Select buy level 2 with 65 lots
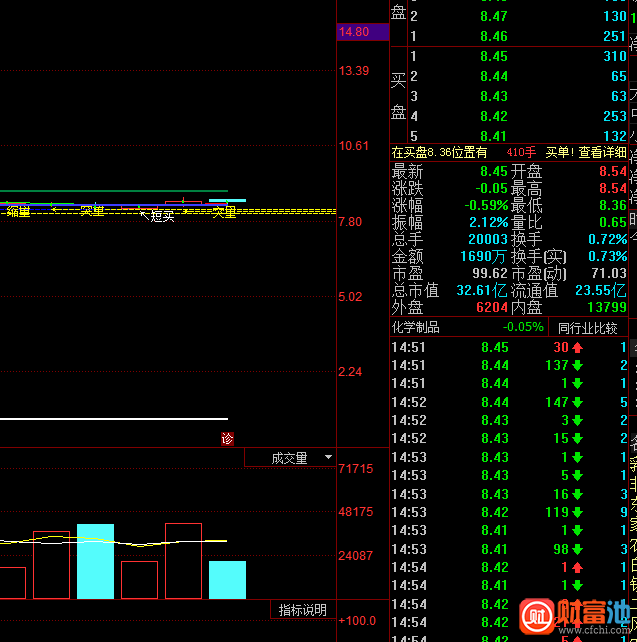Image resolution: width=637 pixels, height=642 pixels. pyautogui.click(x=518, y=76)
